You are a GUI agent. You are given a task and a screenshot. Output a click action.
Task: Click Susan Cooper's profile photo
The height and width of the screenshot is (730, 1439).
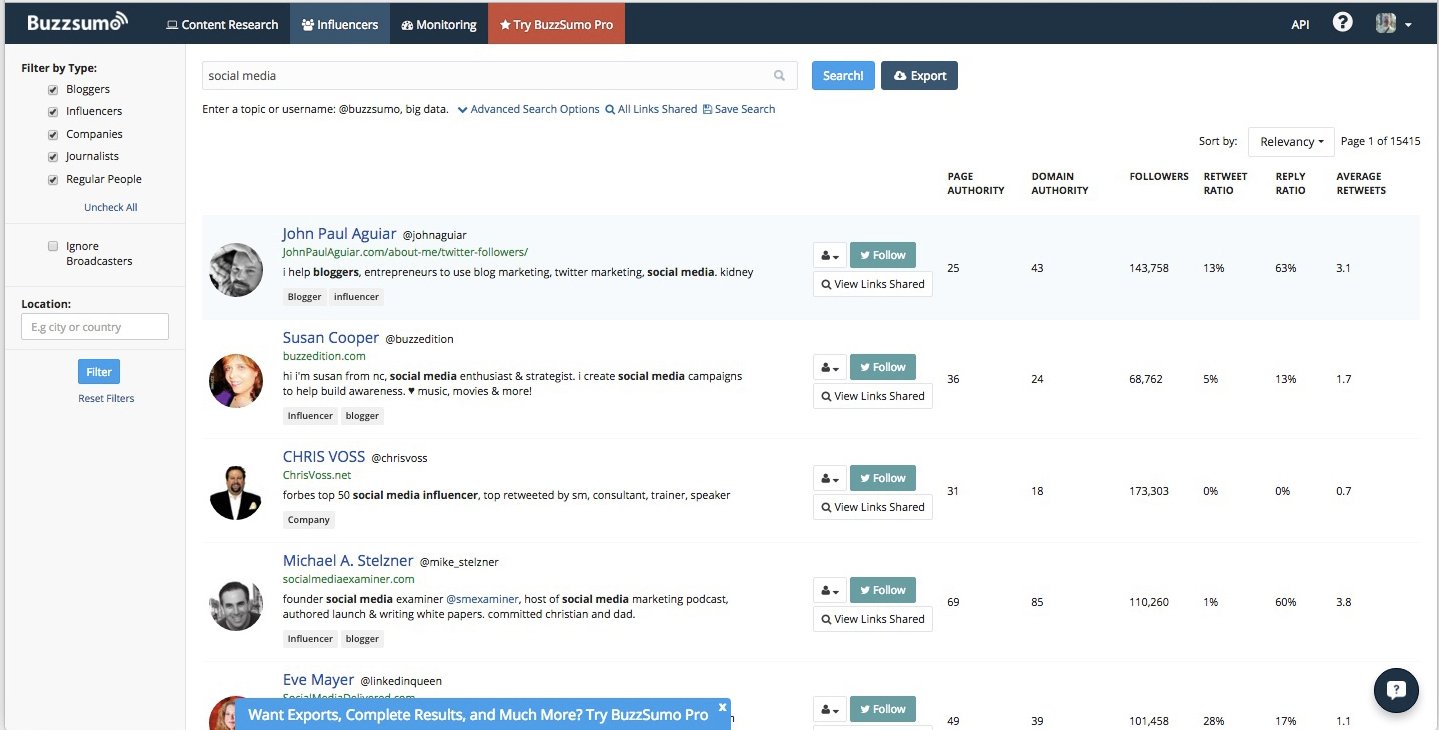(x=236, y=381)
